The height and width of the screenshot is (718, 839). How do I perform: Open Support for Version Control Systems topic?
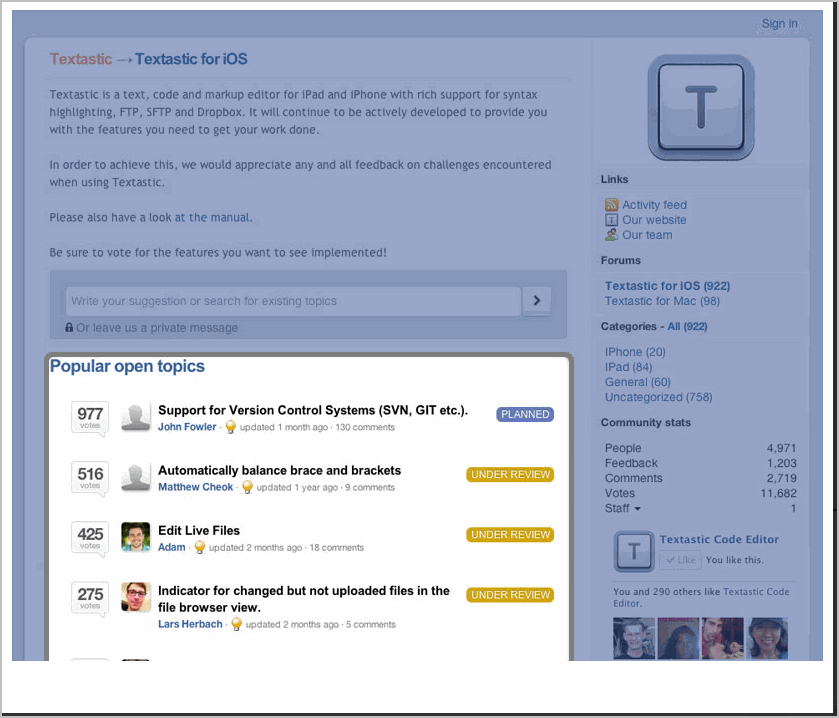coord(313,410)
